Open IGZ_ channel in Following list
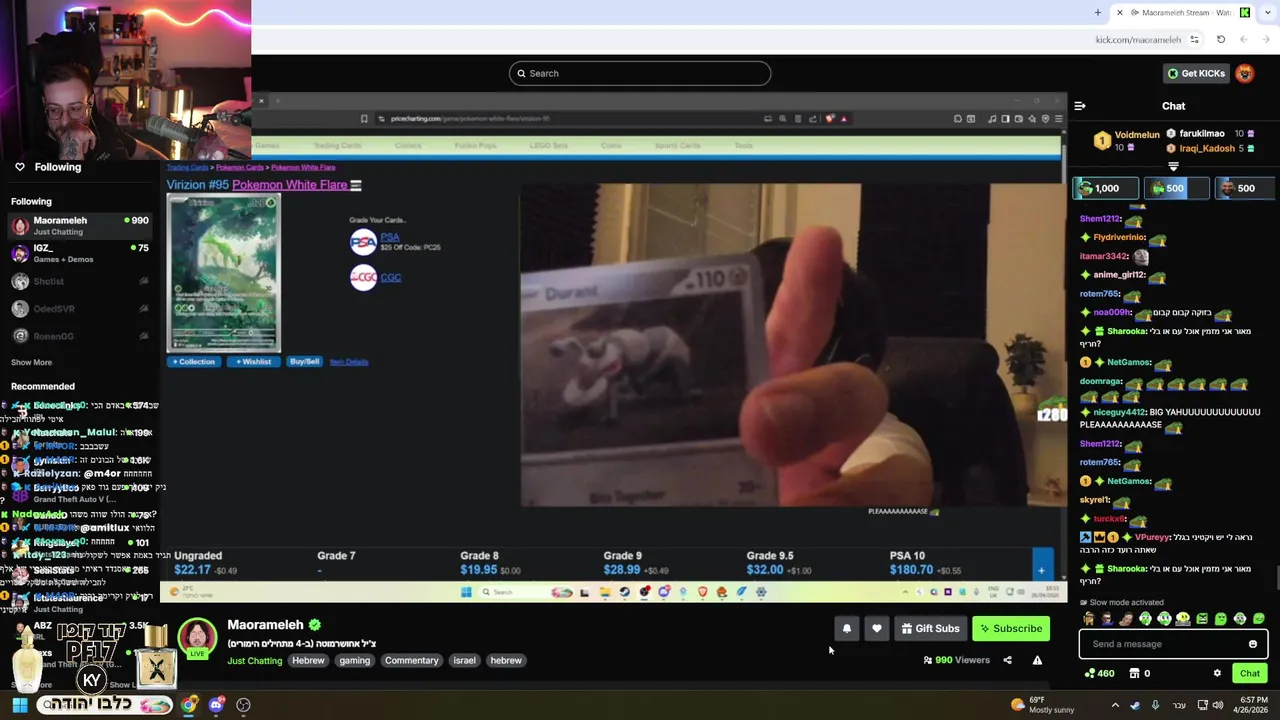The width and height of the screenshot is (1280, 720). [78, 253]
